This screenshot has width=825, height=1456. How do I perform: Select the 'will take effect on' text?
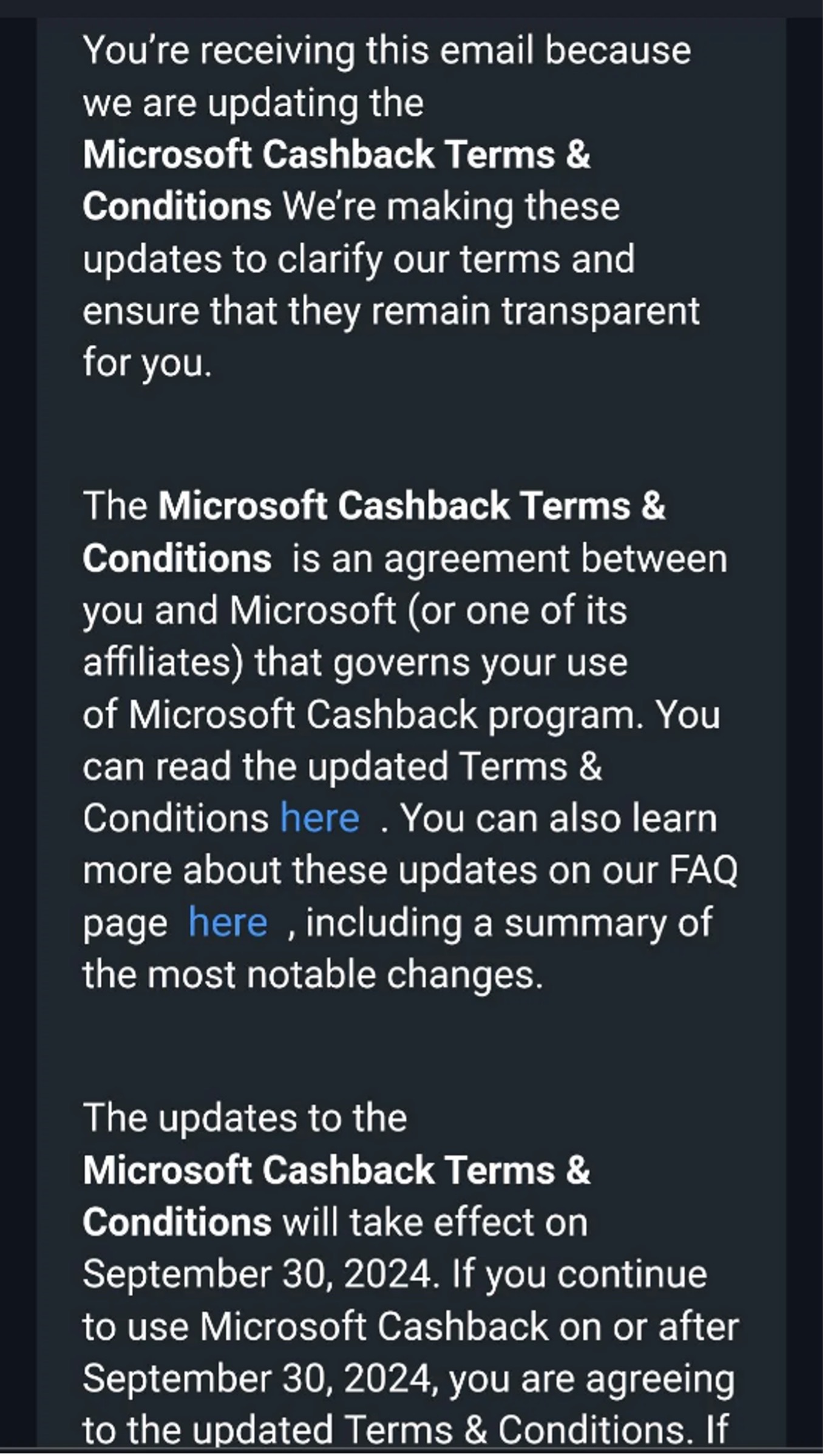(435, 1222)
